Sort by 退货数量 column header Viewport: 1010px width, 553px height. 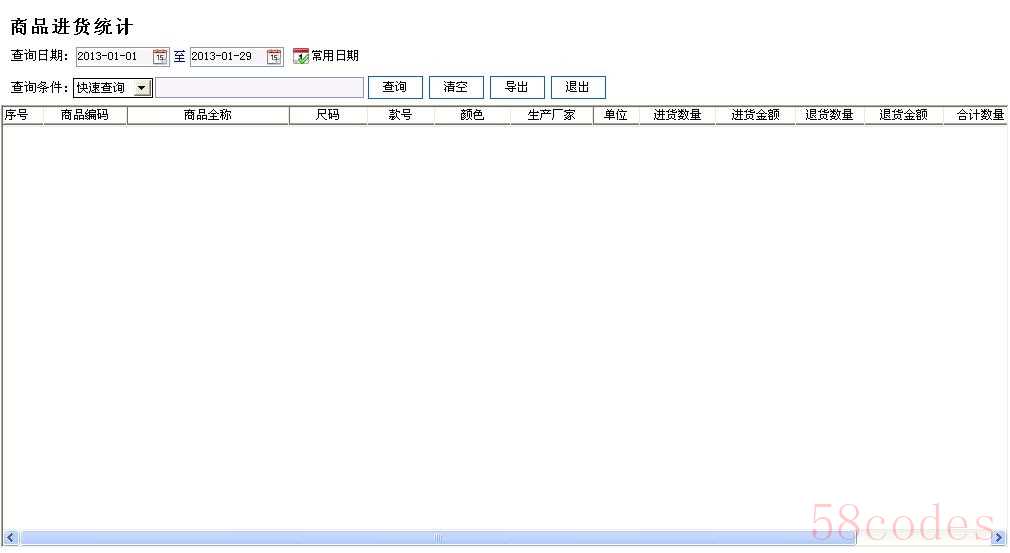point(829,115)
